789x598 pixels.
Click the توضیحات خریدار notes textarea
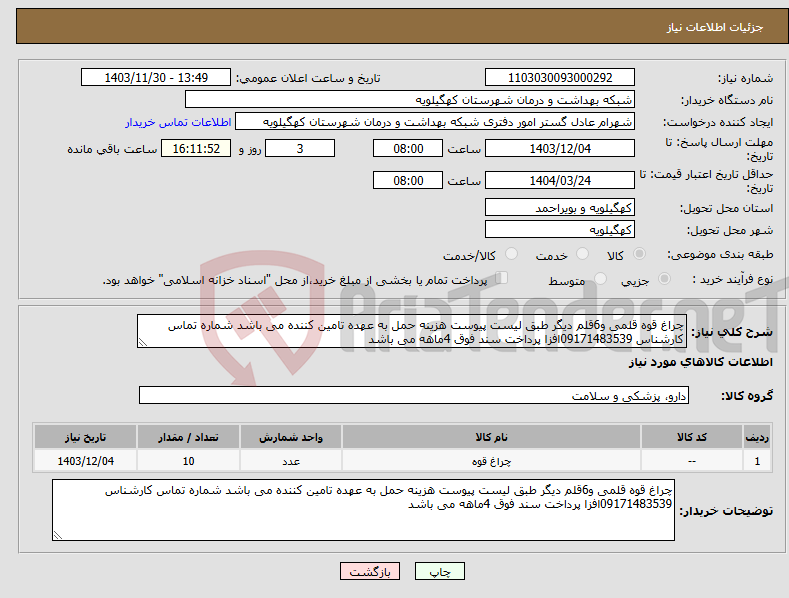[363, 510]
